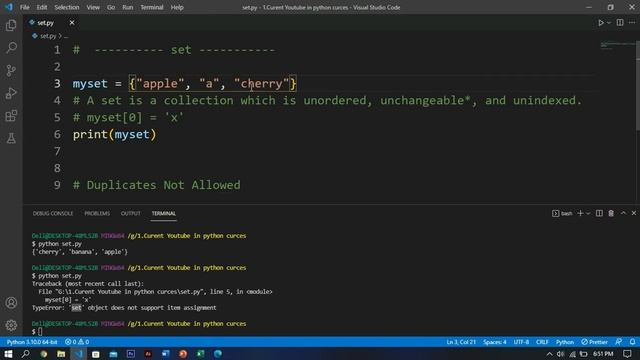Click line number 5 in gutter
Screen dimensions: 640x360
click(x=57, y=118)
